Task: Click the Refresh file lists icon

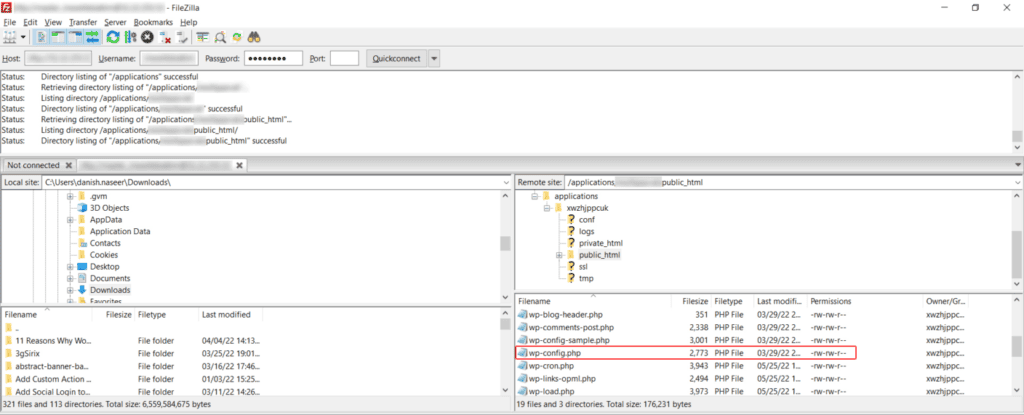Action: (113, 37)
